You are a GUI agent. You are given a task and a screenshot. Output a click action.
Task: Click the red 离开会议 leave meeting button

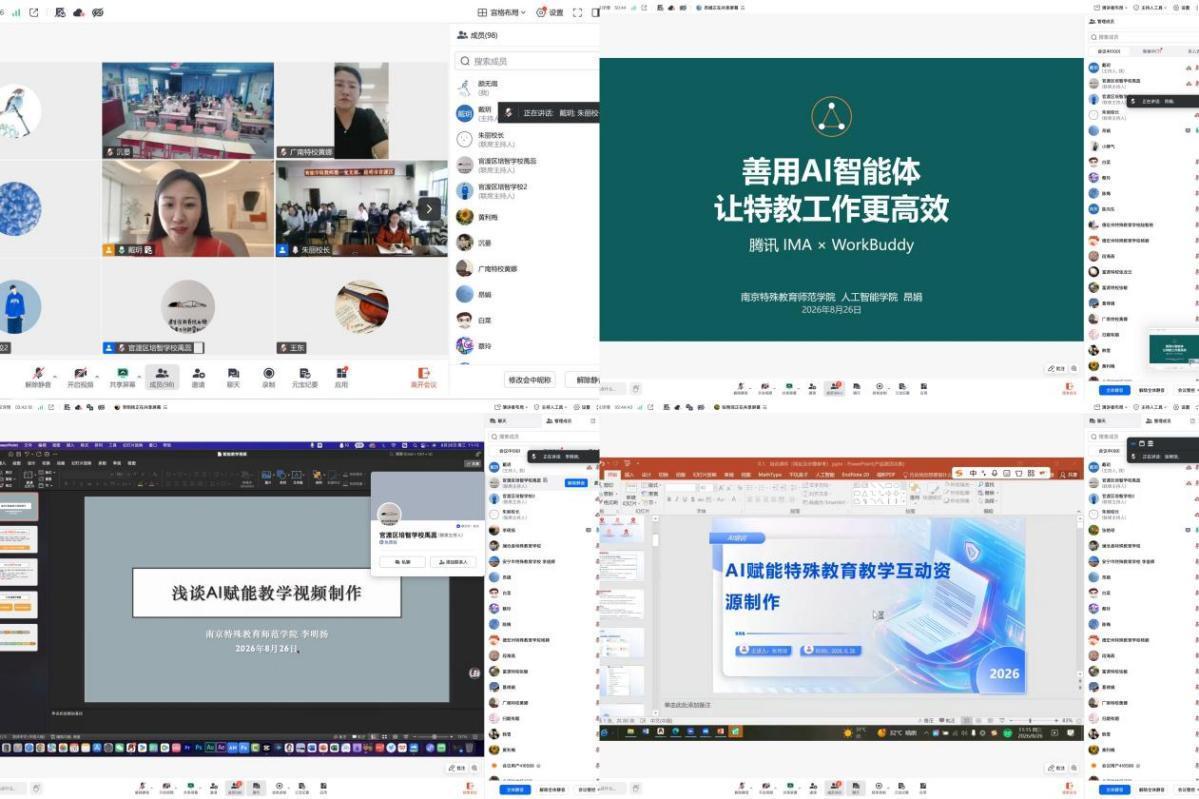(423, 377)
